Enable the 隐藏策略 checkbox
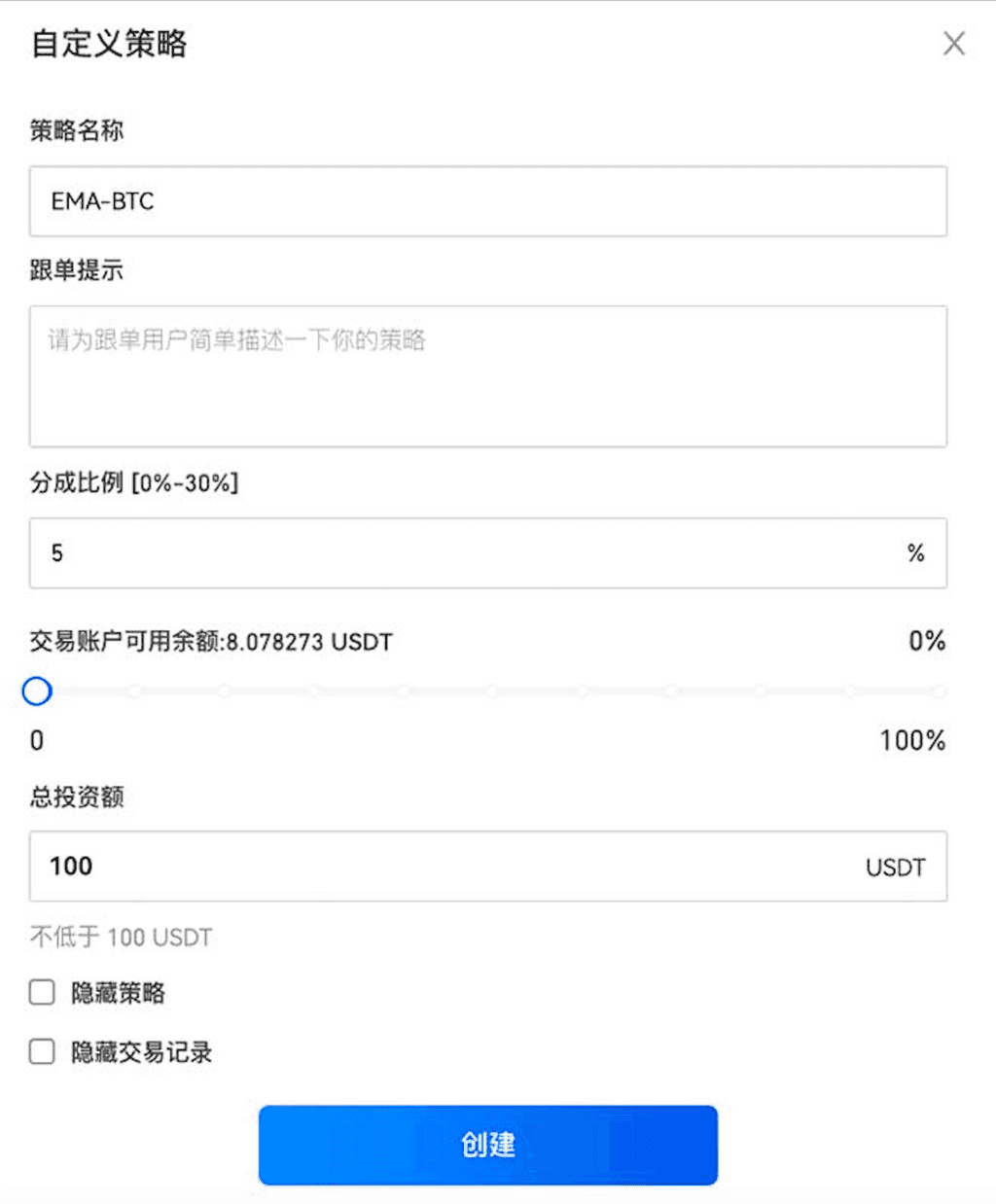This screenshot has width=996, height=1204. 42,993
